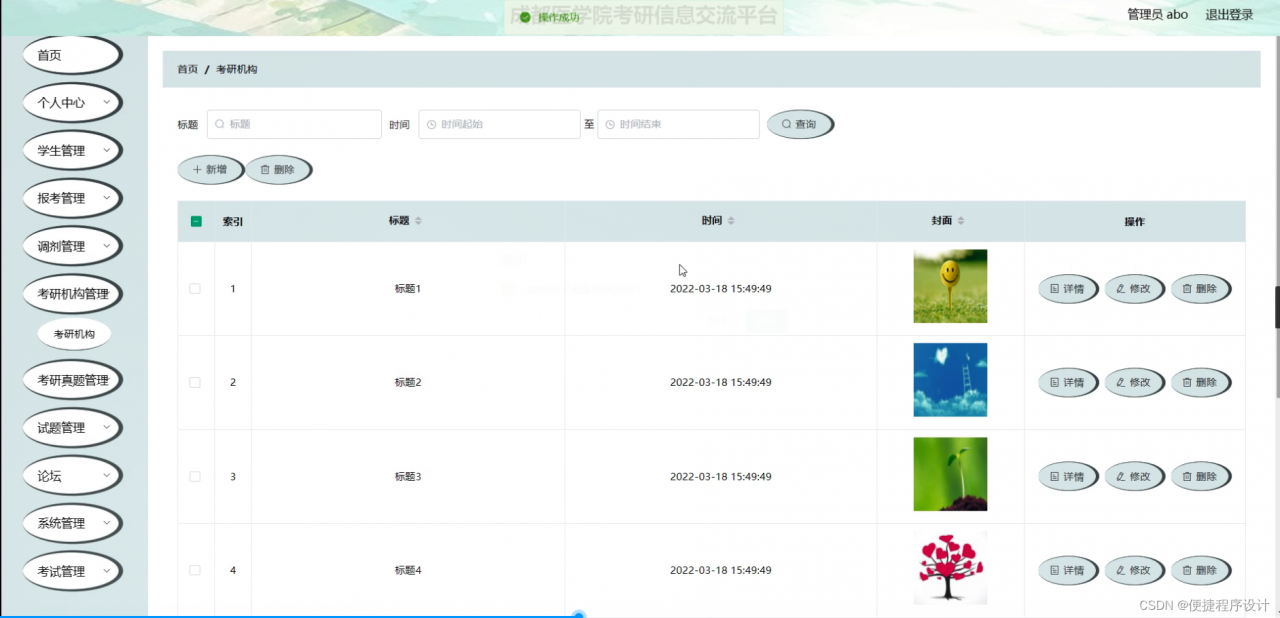Click the magnifier icon on 查询 button
Image resolution: width=1280 pixels, height=618 pixels.
click(x=789, y=124)
